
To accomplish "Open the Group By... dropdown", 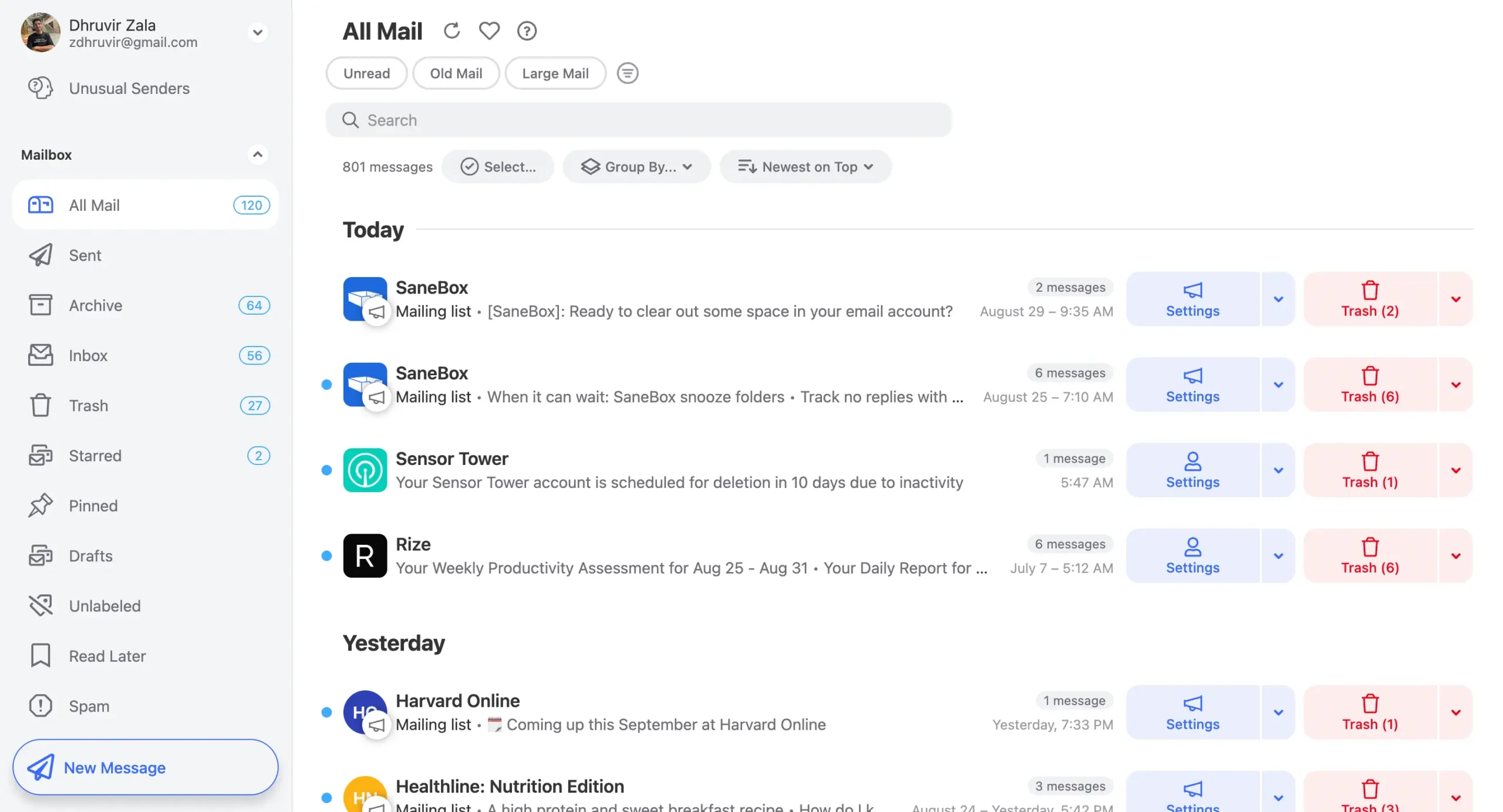I will (636, 167).
